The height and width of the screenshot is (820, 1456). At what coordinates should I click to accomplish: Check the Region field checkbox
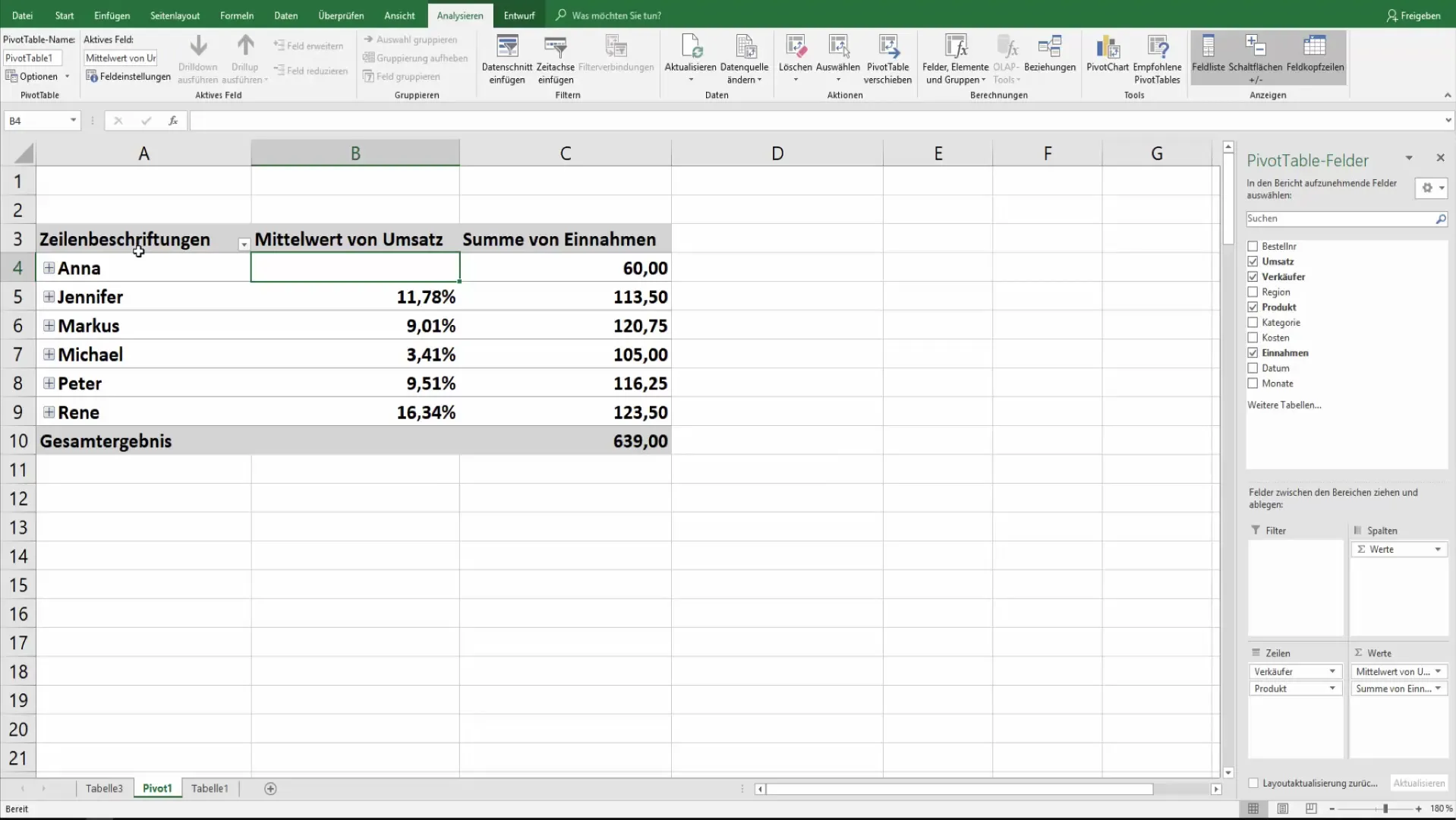pos(1253,292)
